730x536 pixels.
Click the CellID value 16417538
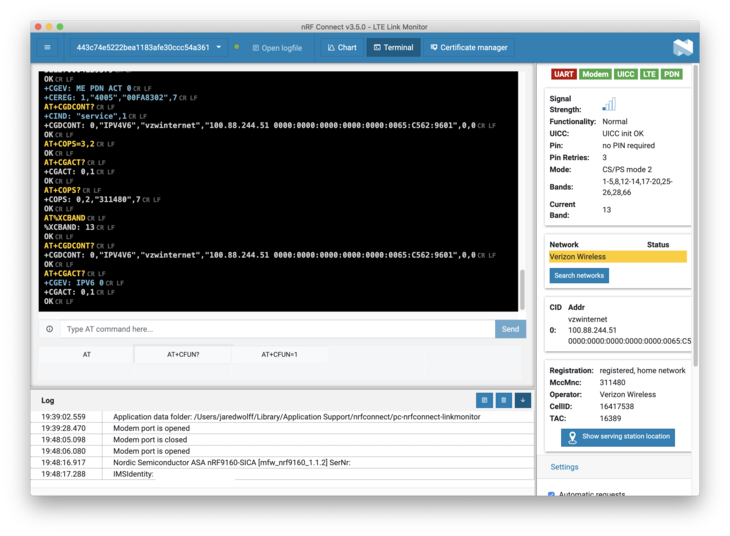616,407
